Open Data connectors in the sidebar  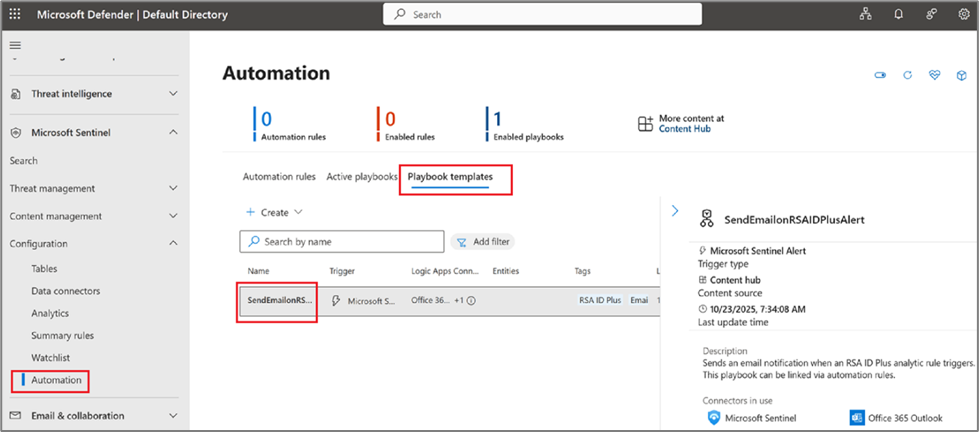click(x=65, y=291)
